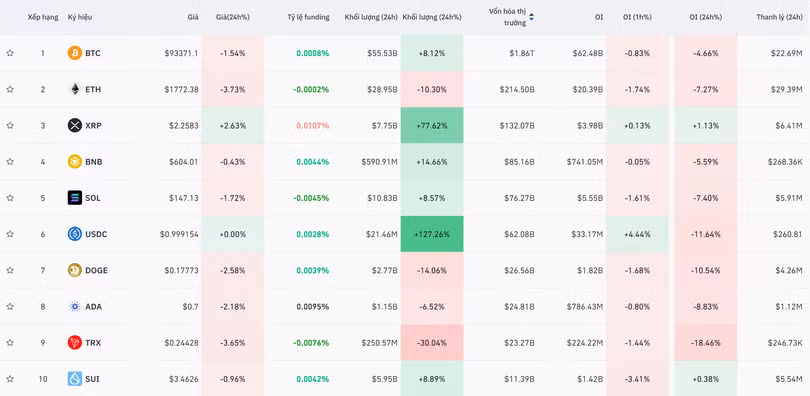Click the BTC price $93371.1
Screen dimensions: 810x396
181,53
